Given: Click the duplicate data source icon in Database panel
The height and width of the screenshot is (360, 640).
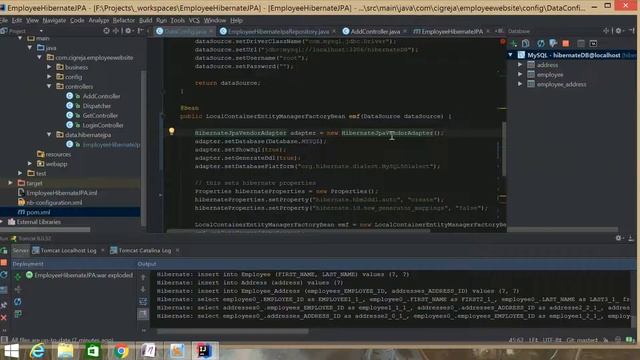Looking at the screenshot, I should click(x=526, y=43).
